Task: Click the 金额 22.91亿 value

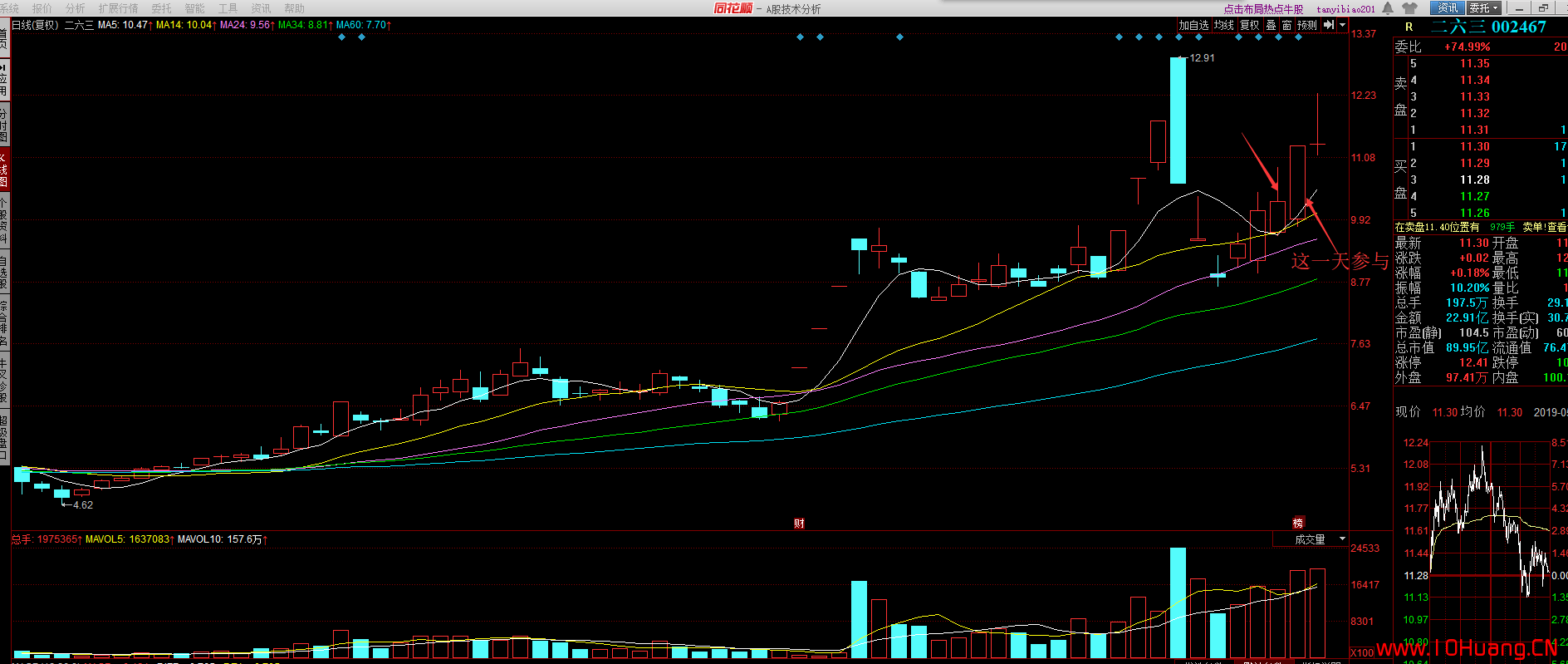Action: tap(1468, 318)
